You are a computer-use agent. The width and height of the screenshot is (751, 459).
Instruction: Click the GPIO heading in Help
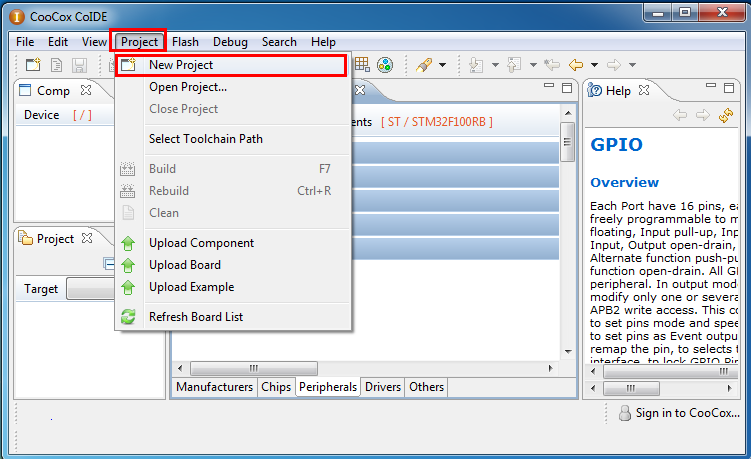coord(616,144)
